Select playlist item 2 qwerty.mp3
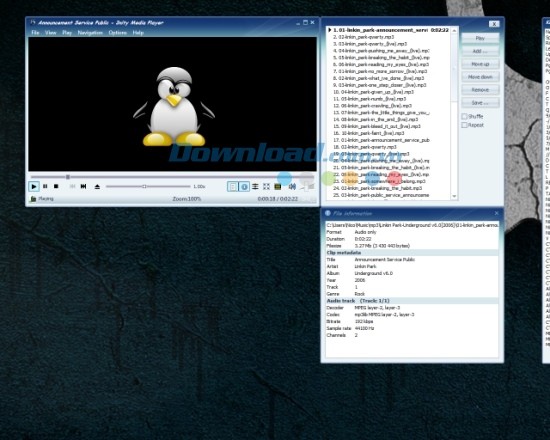This screenshot has width=550, height=440. click(x=388, y=37)
